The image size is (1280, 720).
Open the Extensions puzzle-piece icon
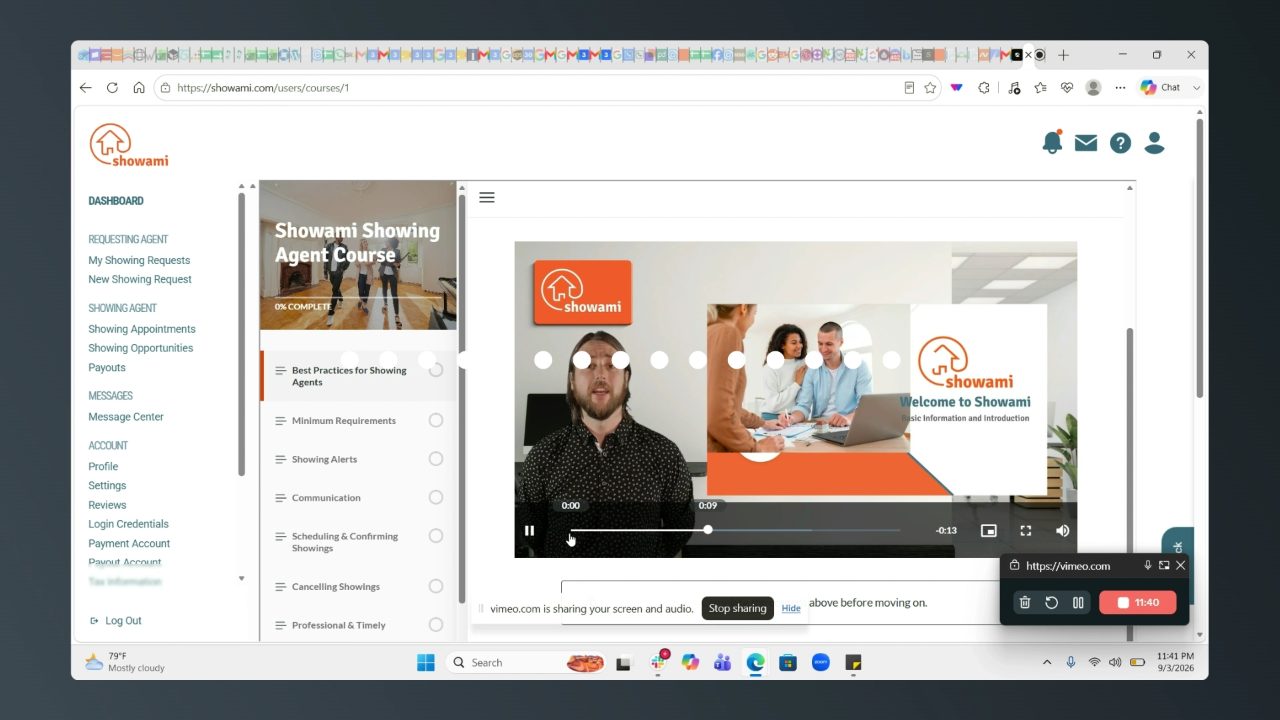(x=984, y=88)
